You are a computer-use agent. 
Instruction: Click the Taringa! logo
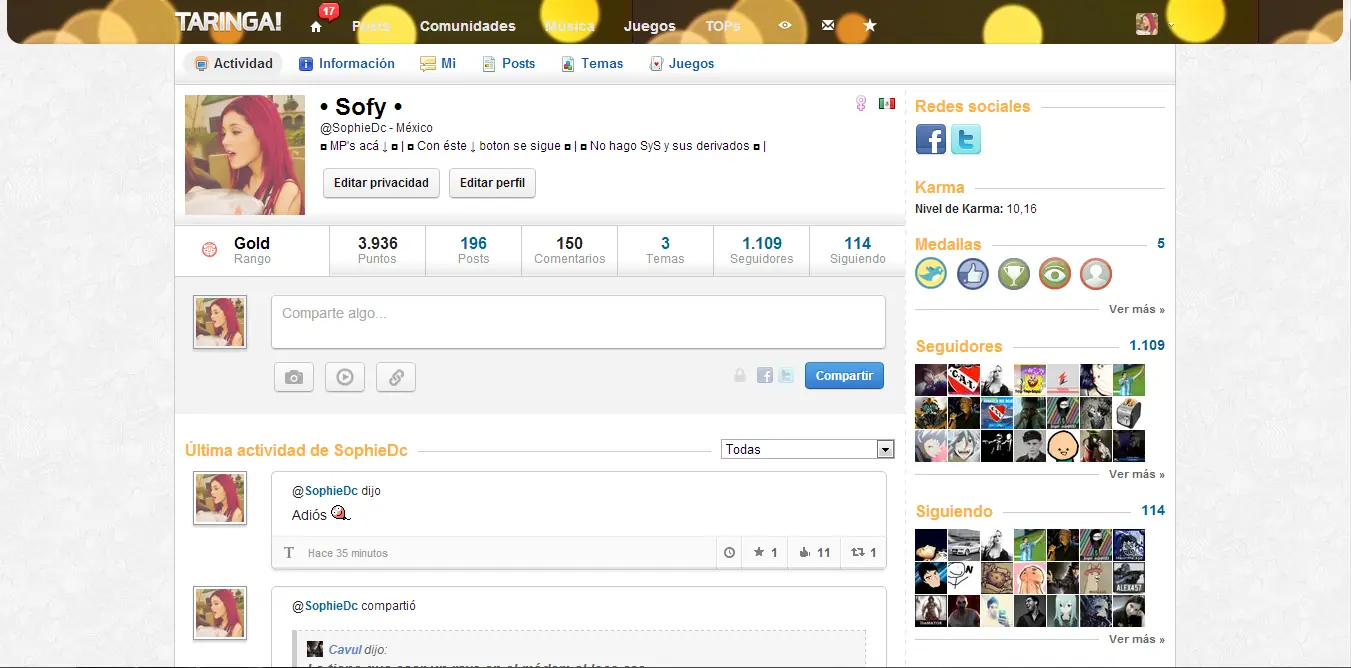pos(228,22)
